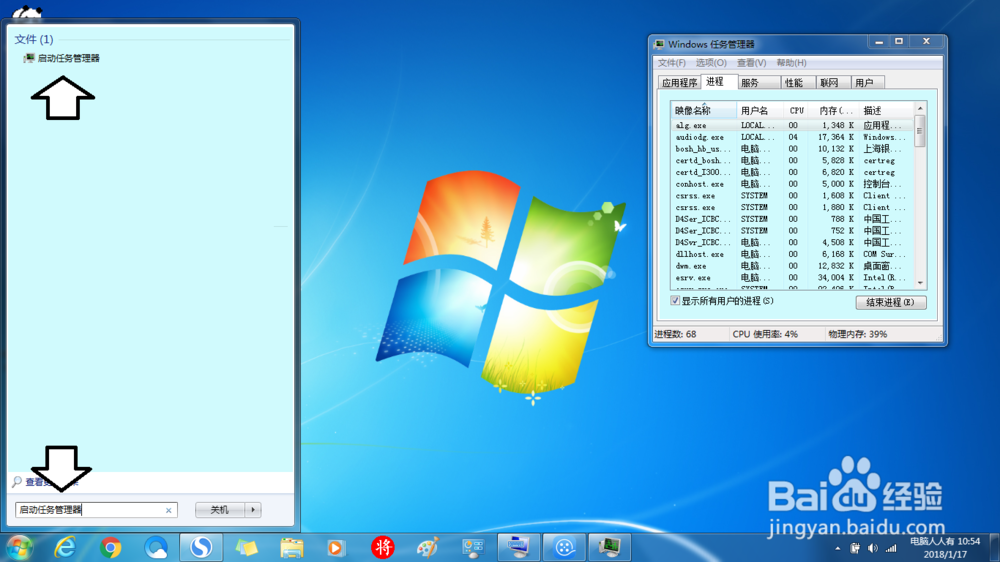Switch to the 应用程序 tab
Screen dimensions: 1000x562
(679, 83)
